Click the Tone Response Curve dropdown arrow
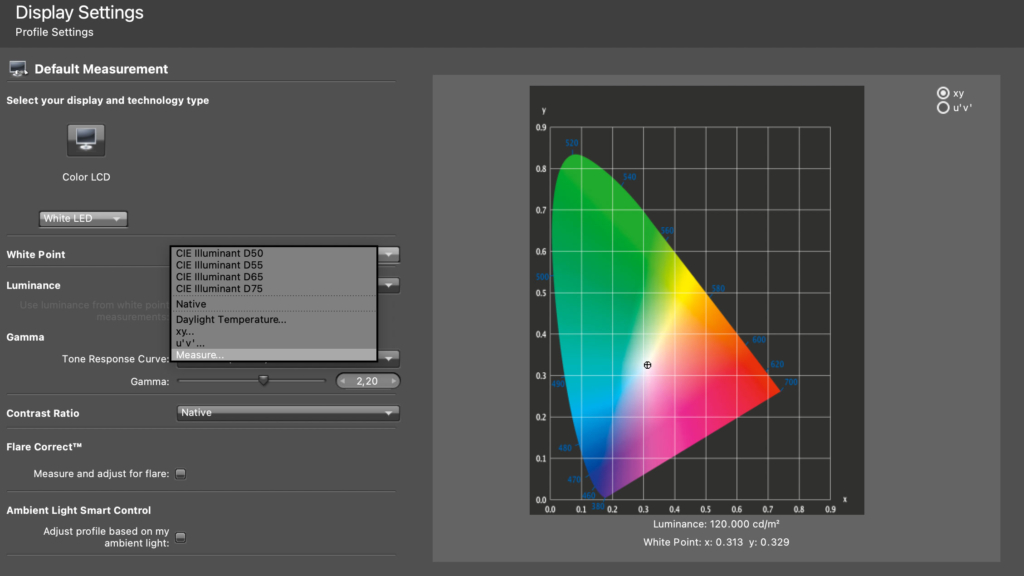 (389, 358)
